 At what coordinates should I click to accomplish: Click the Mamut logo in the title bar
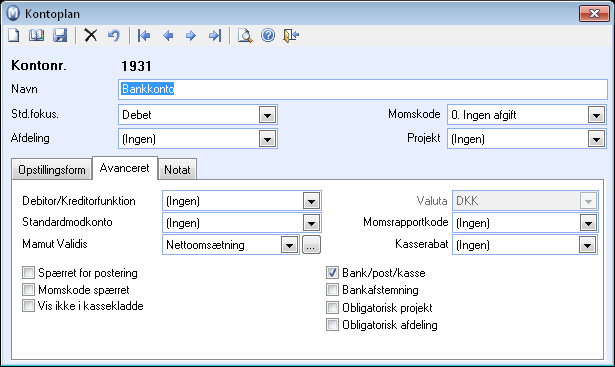pyautogui.click(x=13, y=13)
